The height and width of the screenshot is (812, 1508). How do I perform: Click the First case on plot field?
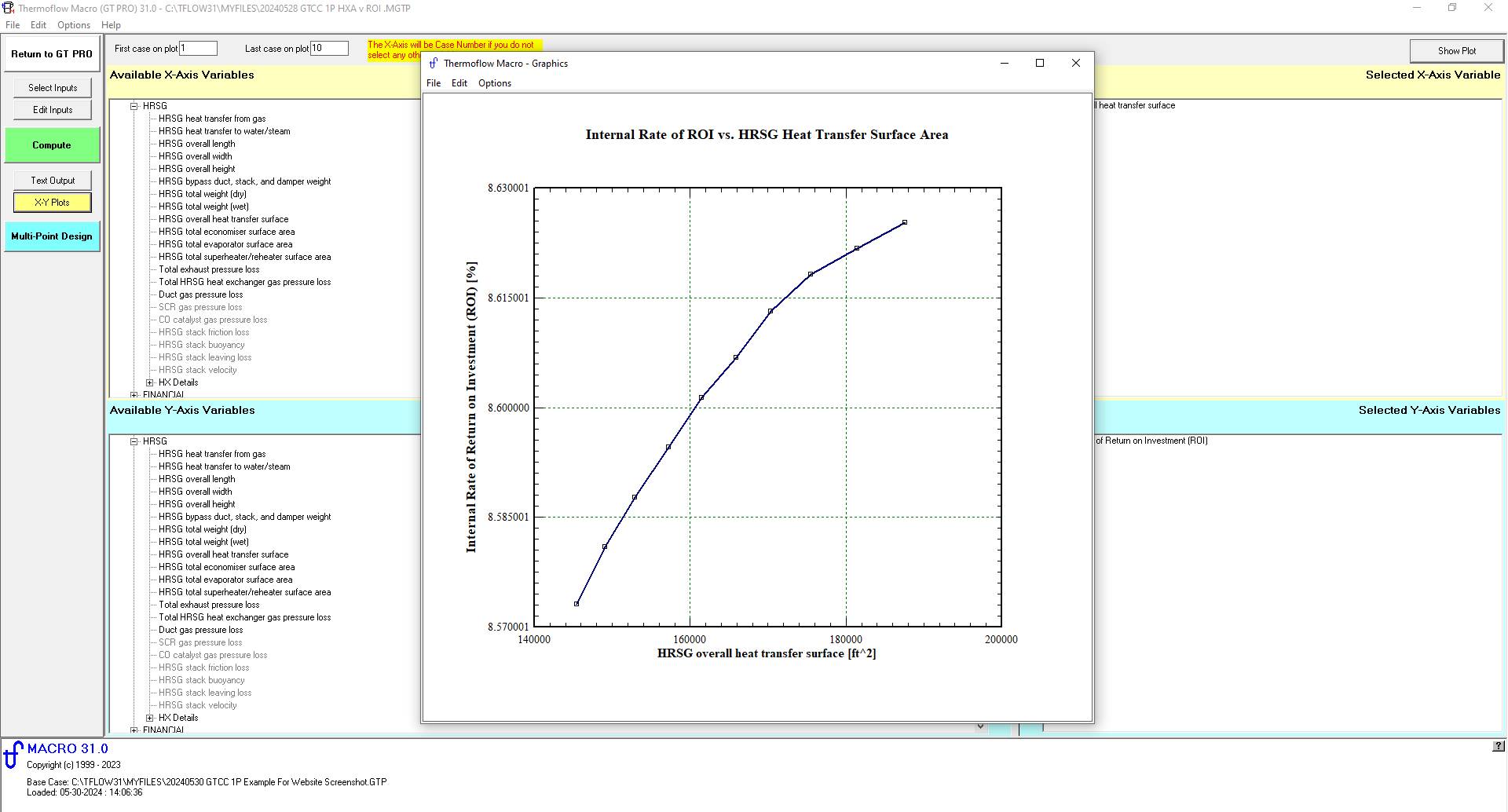coord(198,49)
